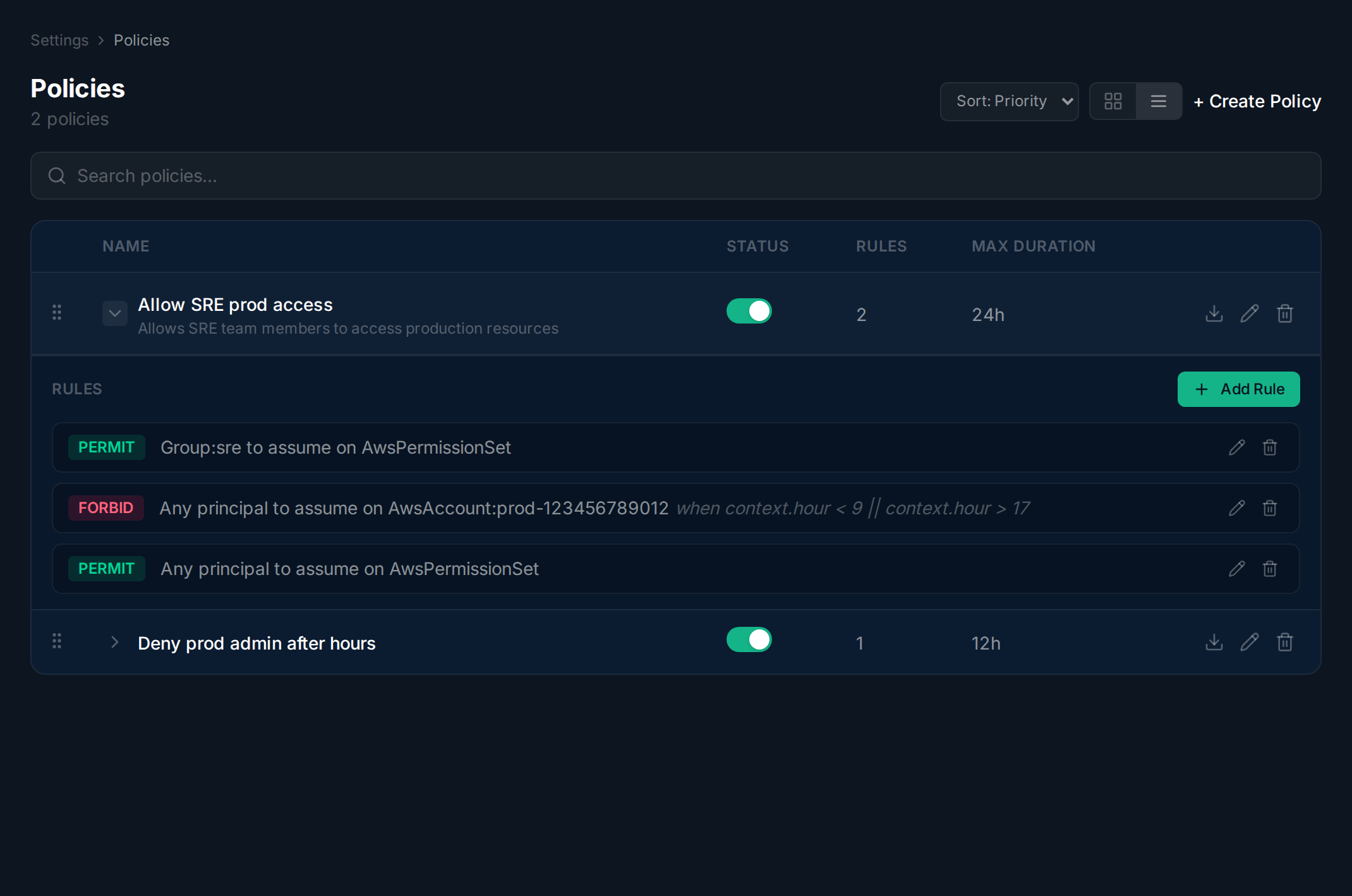
Task: Click Create Policy
Action: coord(1257,101)
